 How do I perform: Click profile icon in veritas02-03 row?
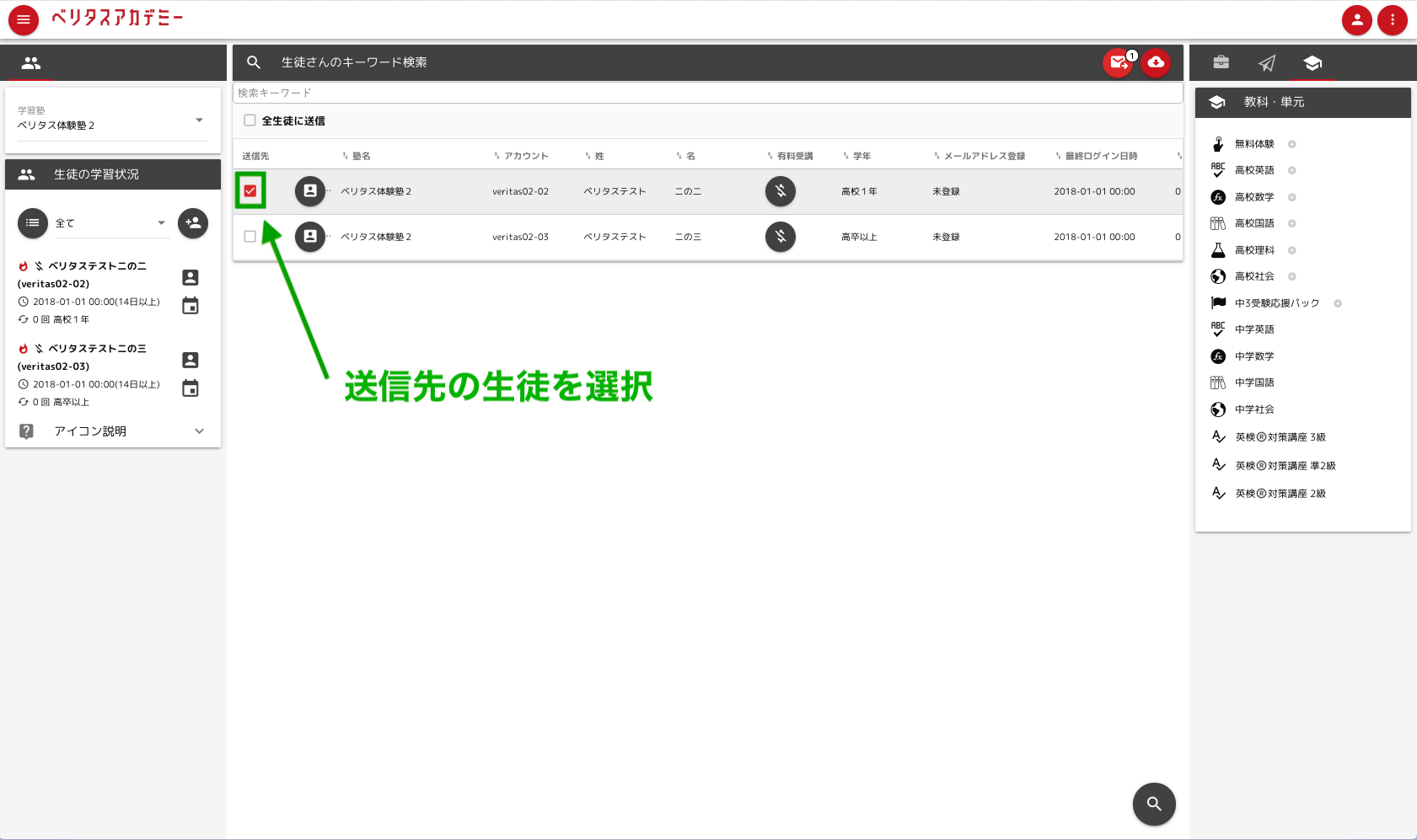[x=310, y=237]
